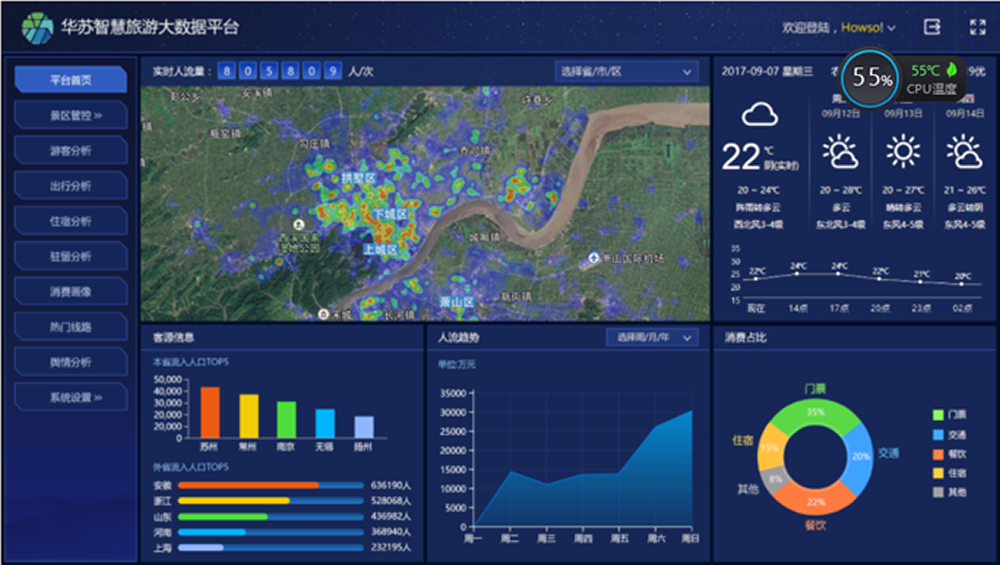Enter fullscreen using the expand icon
Screen dimensions: 1000x565
pyautogui.click(x=978, y=28)
